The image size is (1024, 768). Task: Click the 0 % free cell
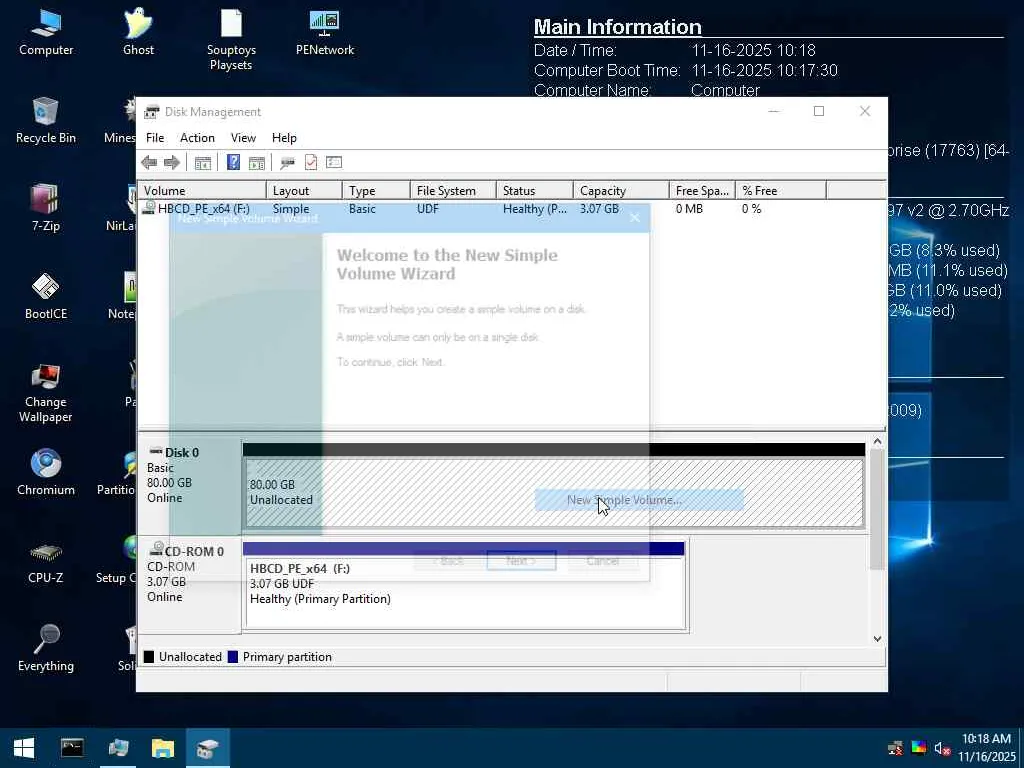pos(752,209)
